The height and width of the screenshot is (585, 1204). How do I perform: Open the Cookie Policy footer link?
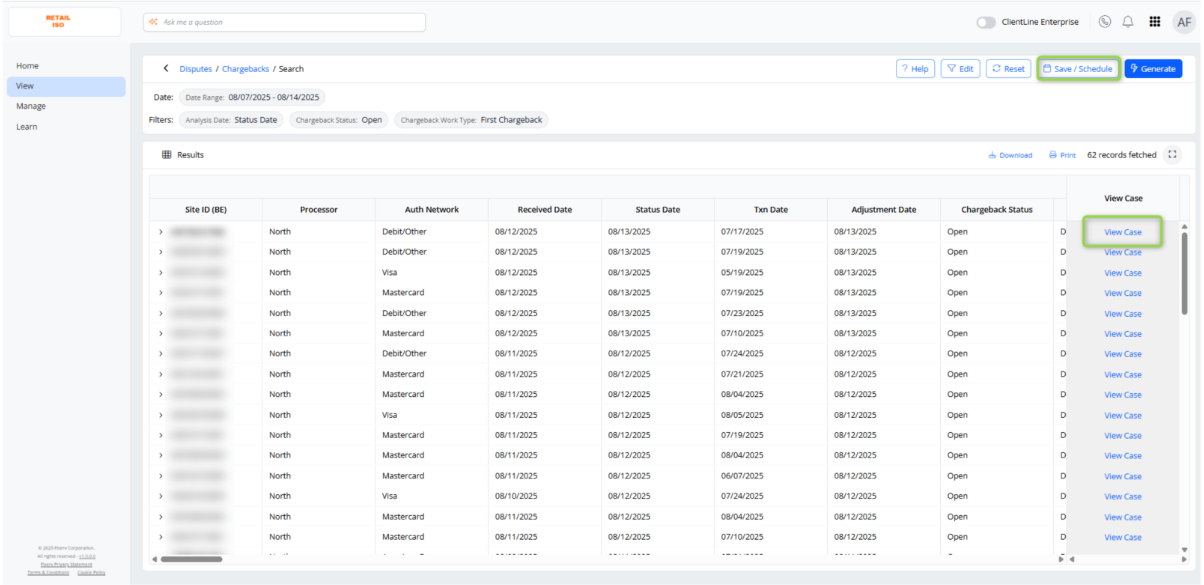pyautogui.click(x=91, y=572)
